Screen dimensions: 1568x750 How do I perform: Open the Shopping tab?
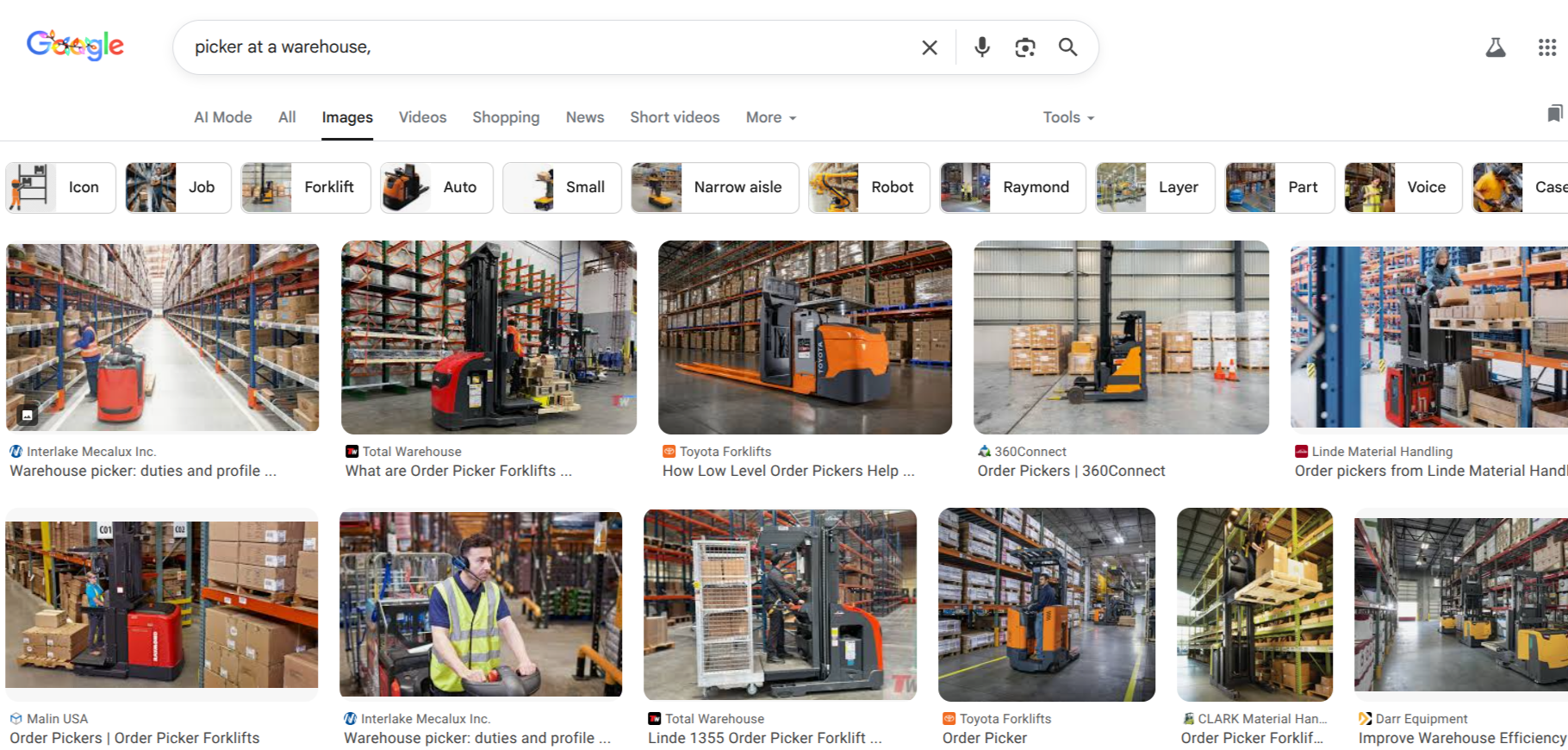(x=506, y=117)
